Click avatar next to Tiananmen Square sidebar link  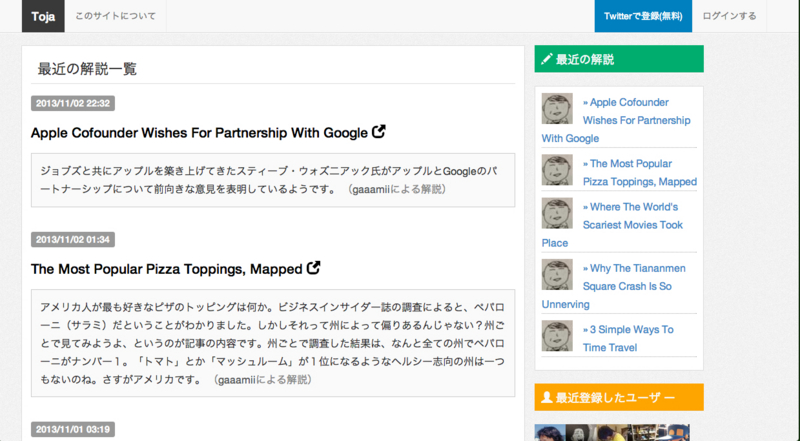point(557,275)
